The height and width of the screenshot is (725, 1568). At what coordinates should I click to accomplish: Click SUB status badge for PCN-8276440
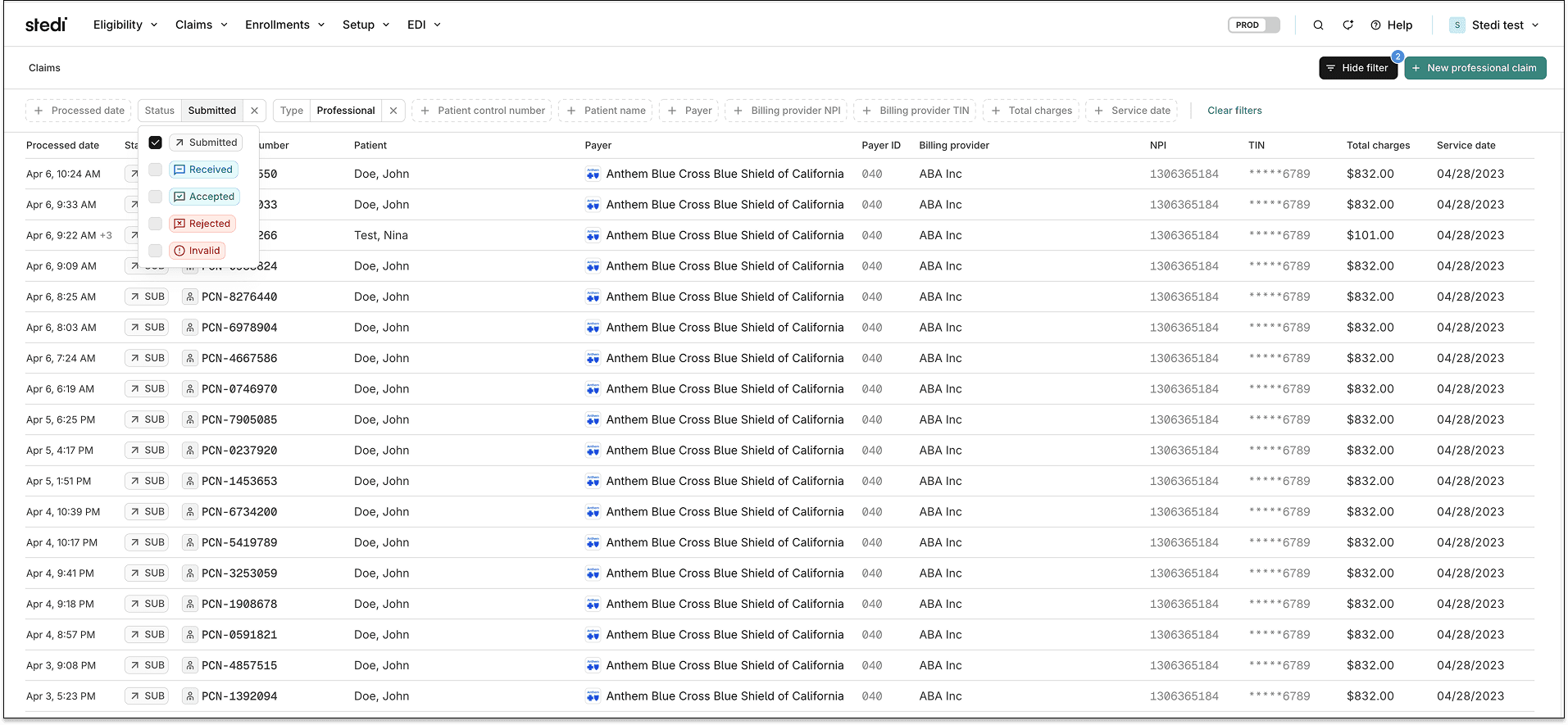pyautogui.click(x=147, y=297)
